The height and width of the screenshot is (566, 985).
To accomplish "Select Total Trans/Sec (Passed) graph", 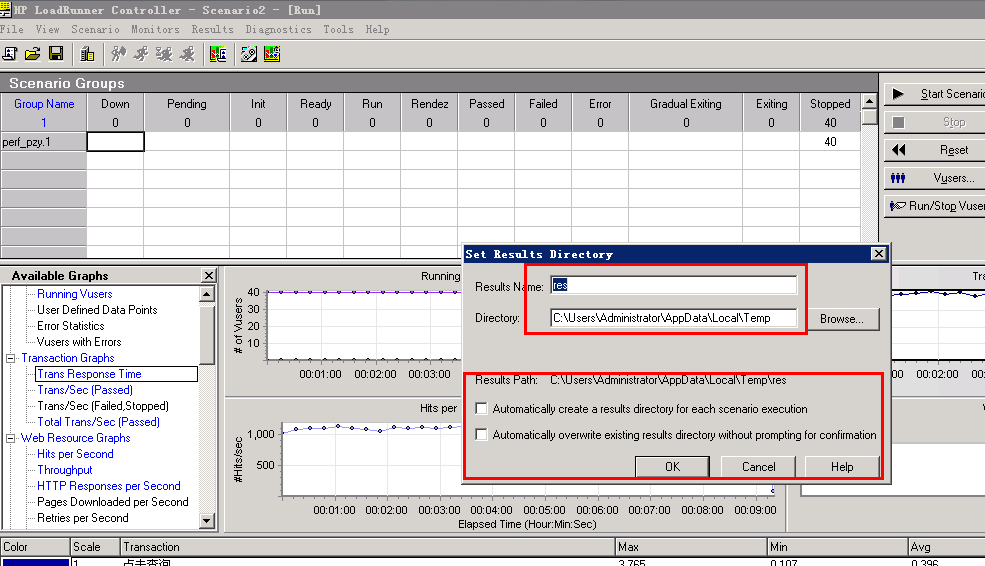I will (x=99, y=422).
